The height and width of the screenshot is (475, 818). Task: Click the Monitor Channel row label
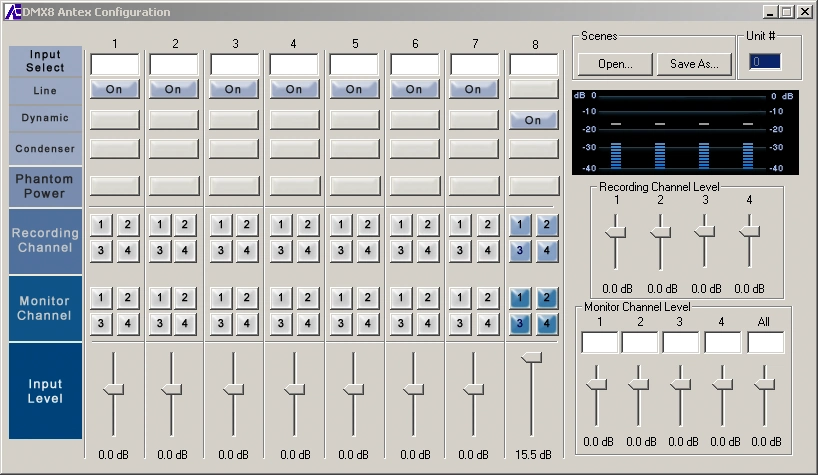[x=45, y=308]
